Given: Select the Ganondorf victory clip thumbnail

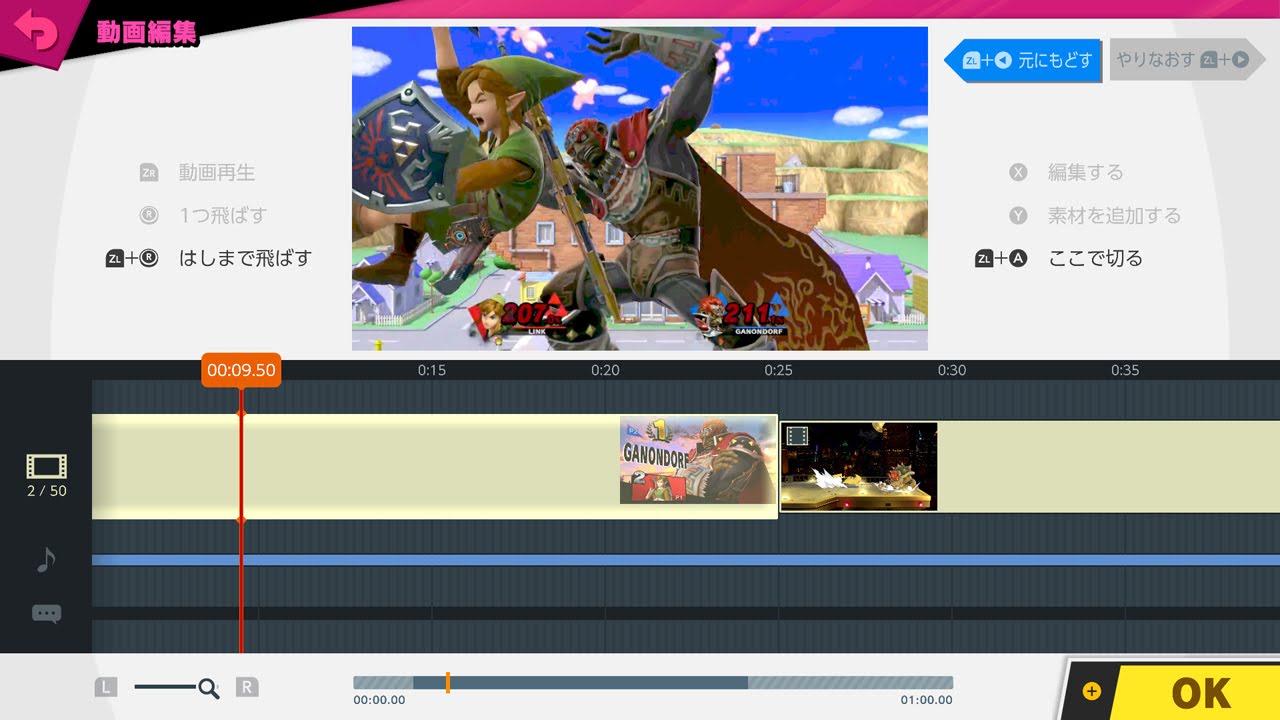Looking at the screenshot, I should point(698,460).
